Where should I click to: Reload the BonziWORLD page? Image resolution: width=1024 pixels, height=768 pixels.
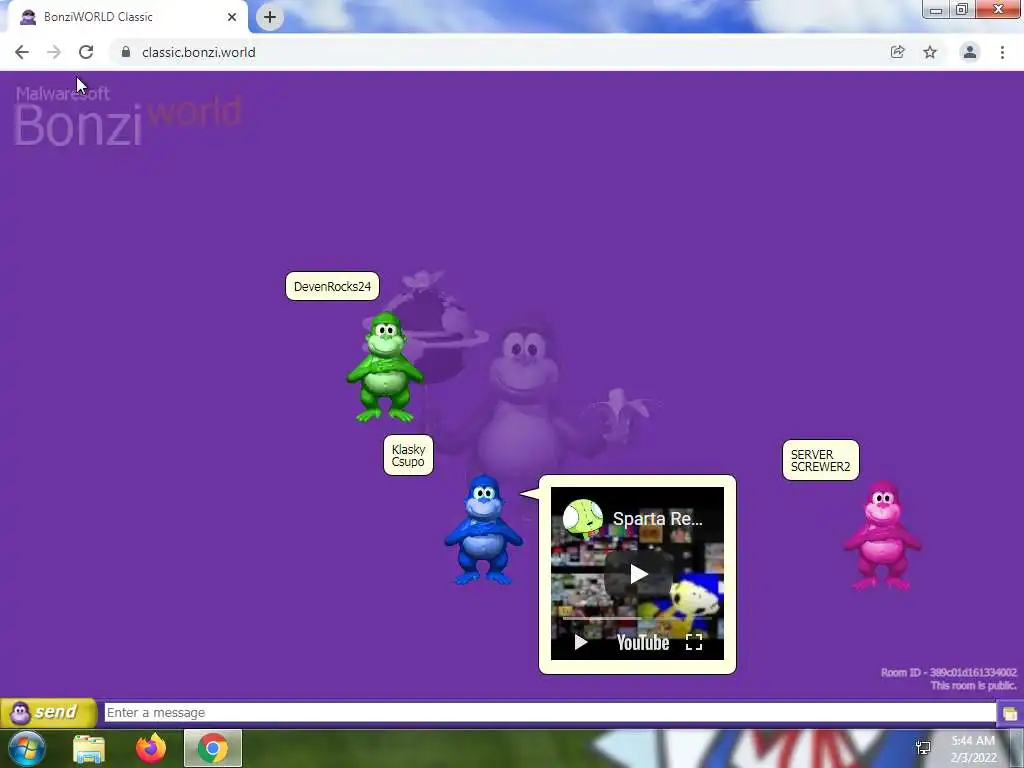[86, 52]
